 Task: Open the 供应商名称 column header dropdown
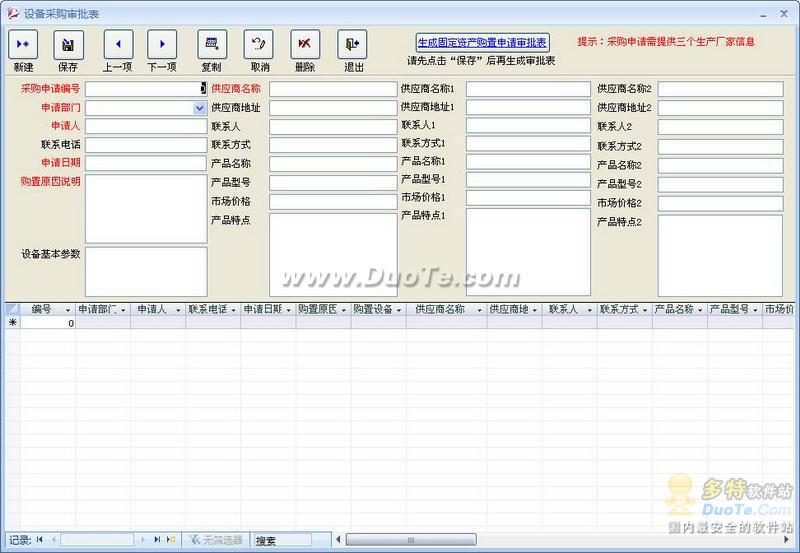tap(479, 310)
